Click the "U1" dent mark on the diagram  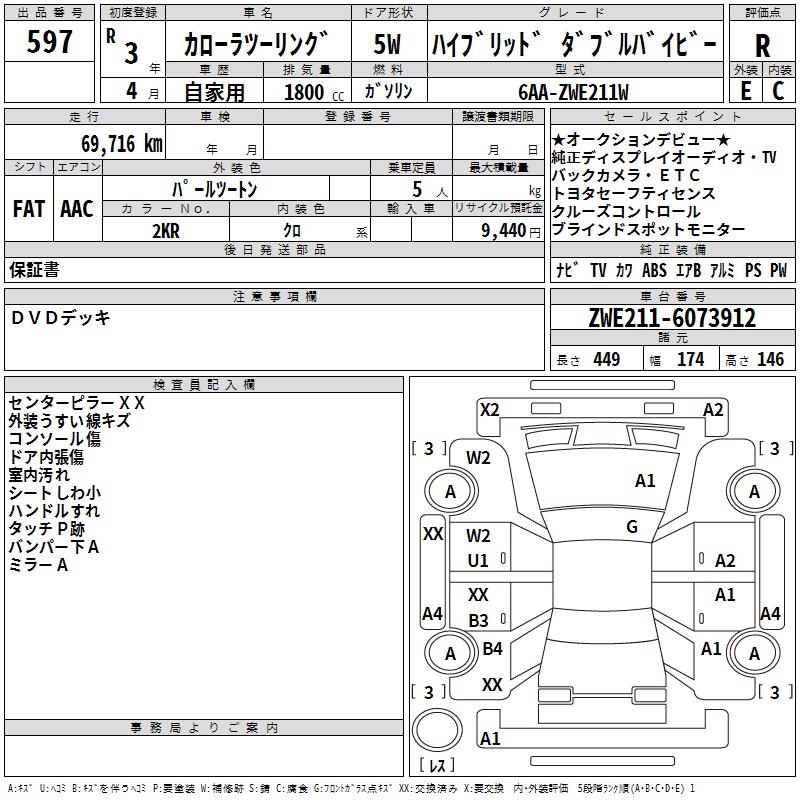click(478, 561)
